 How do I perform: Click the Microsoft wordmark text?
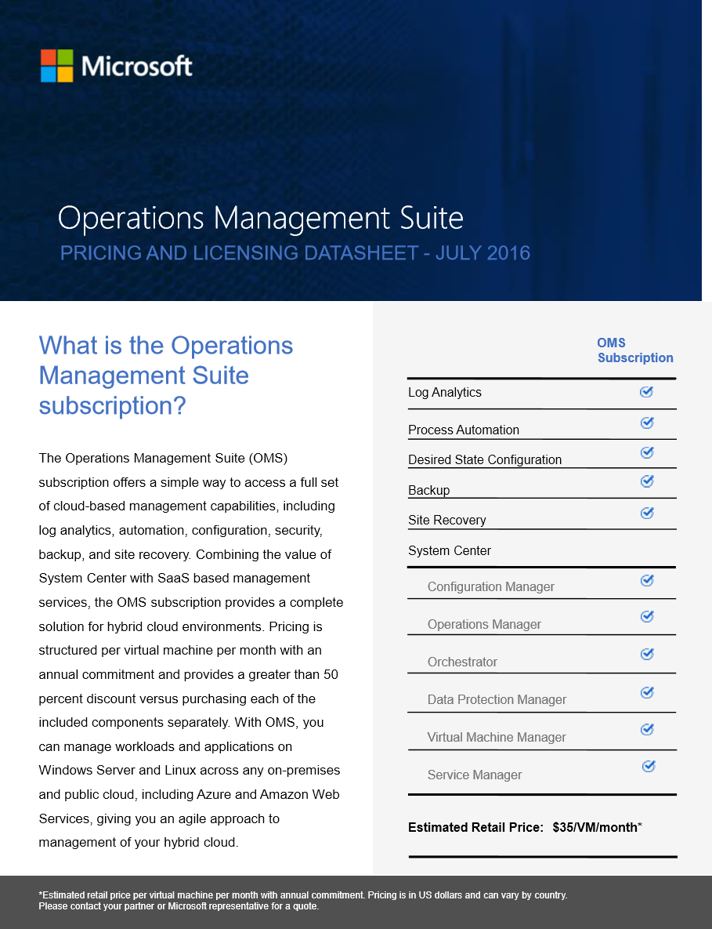pos(137,66)
